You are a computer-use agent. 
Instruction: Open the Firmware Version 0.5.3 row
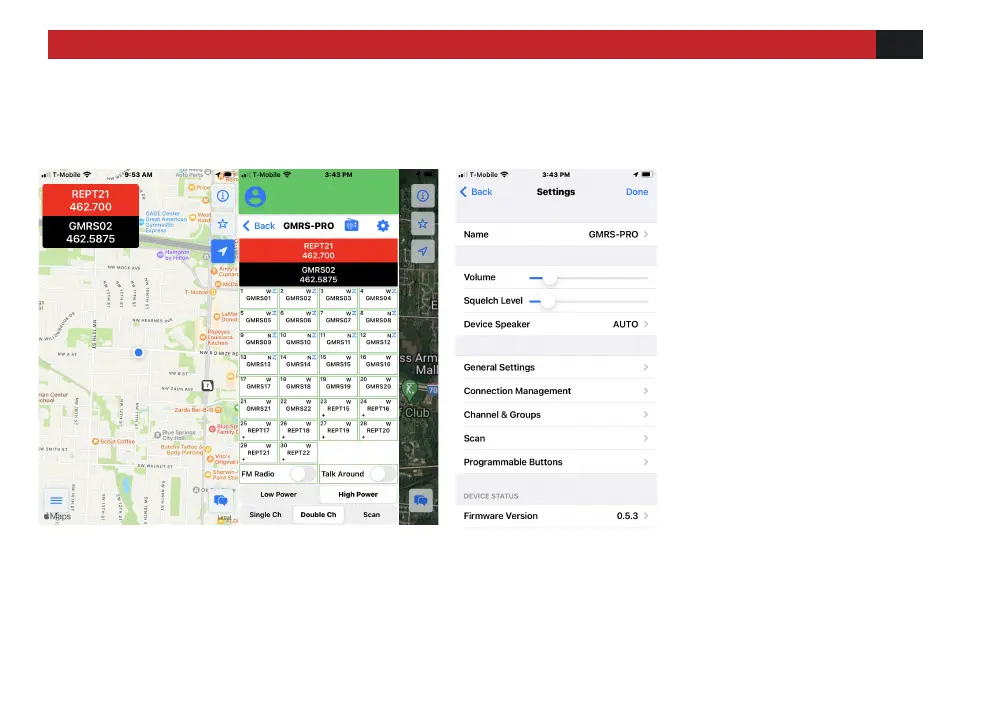pos(556,516)
